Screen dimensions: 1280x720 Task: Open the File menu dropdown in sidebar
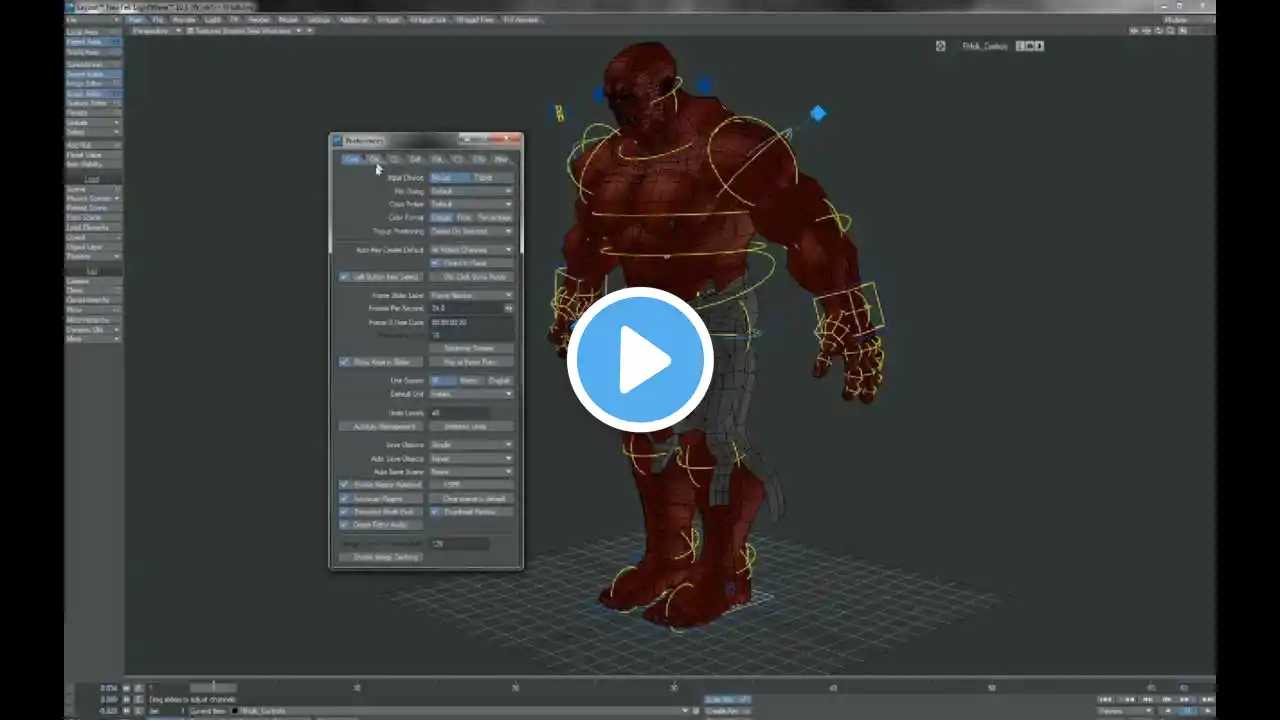[93, 20]
